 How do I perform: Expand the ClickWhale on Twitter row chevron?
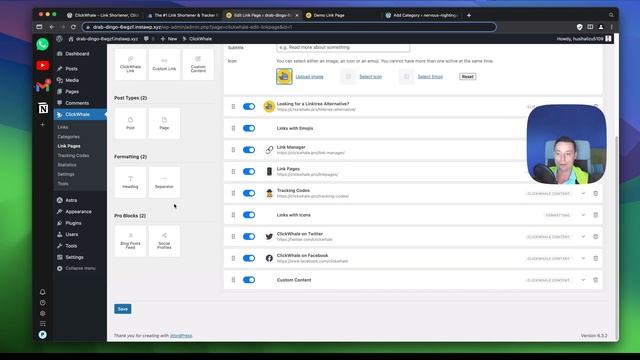click(x=583, y=237)
